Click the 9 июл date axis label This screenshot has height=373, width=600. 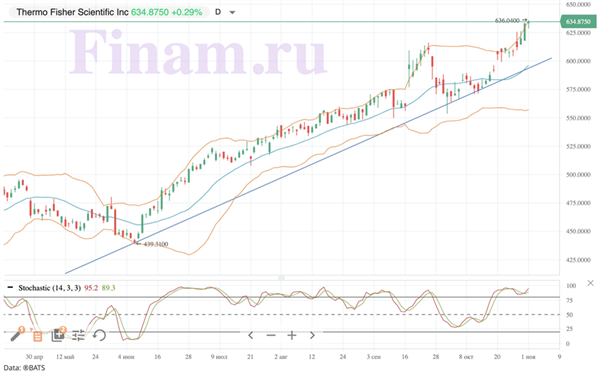[219, 357]
